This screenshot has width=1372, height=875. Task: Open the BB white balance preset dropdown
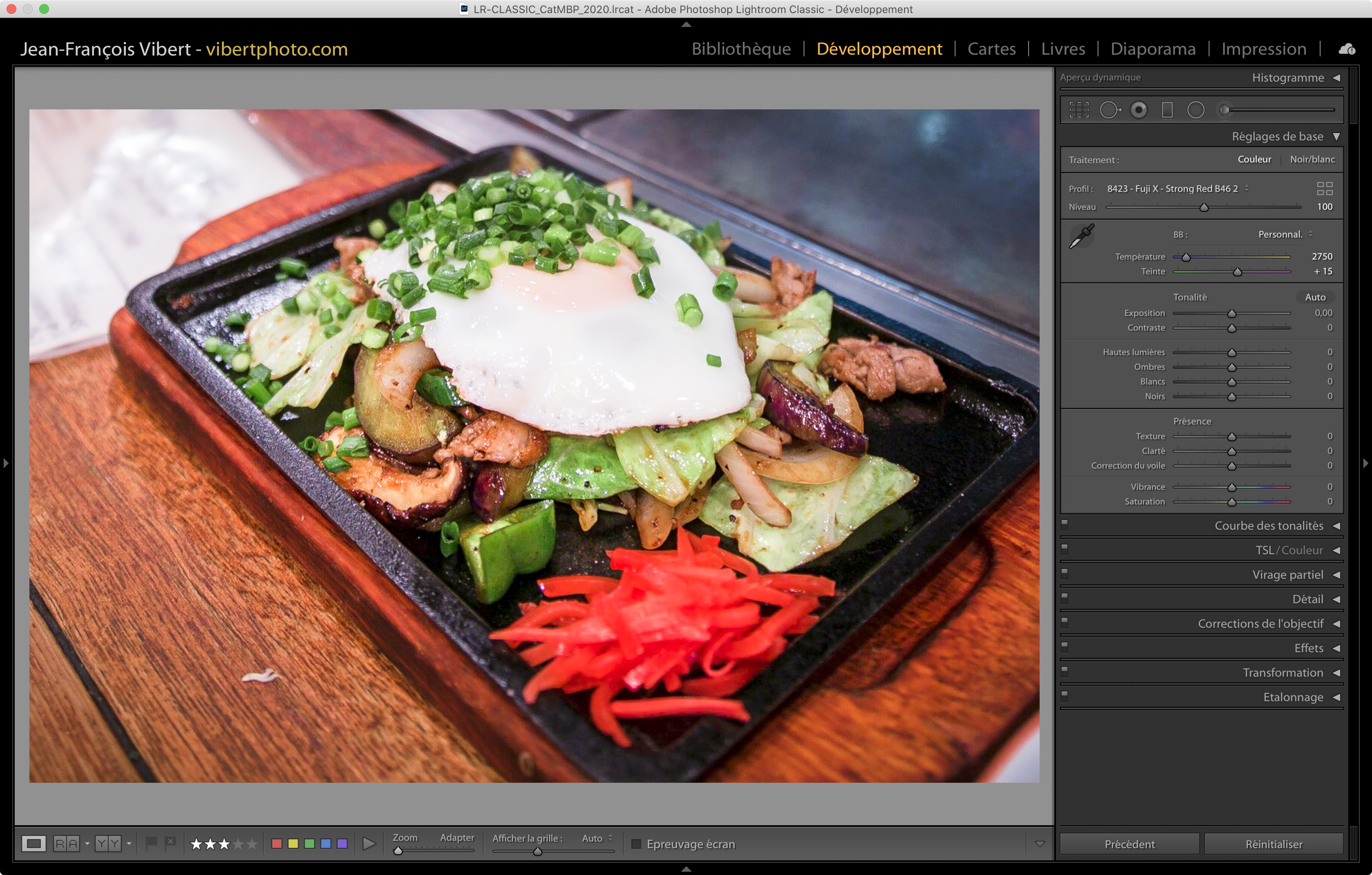click(1284, 235)
